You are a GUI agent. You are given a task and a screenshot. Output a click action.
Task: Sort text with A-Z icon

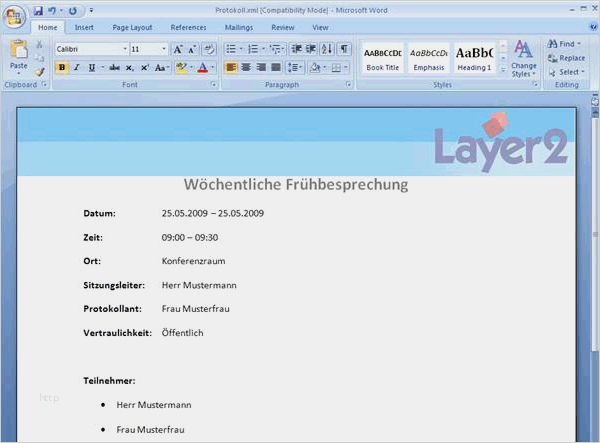(327, 49)
